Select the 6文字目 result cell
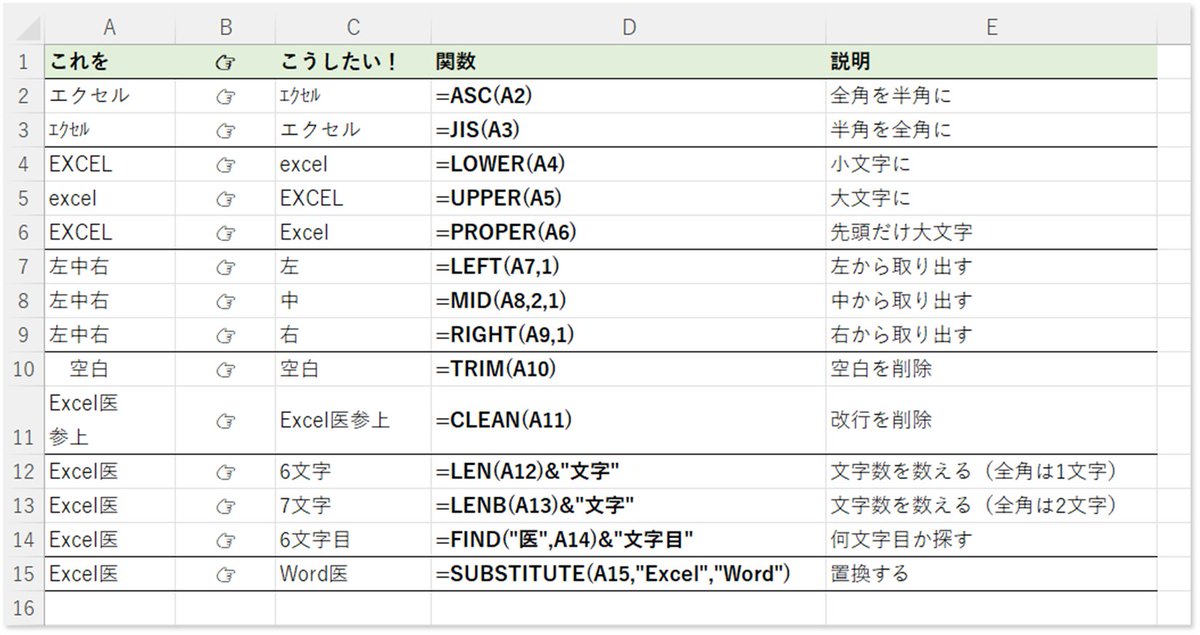 coord(353,540)
